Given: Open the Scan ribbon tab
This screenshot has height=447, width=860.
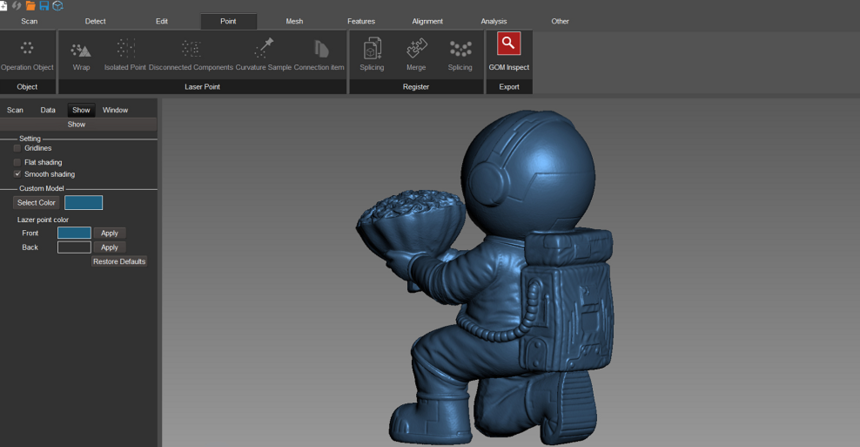Looking at the screenshot, I should (x=29, y=21).
